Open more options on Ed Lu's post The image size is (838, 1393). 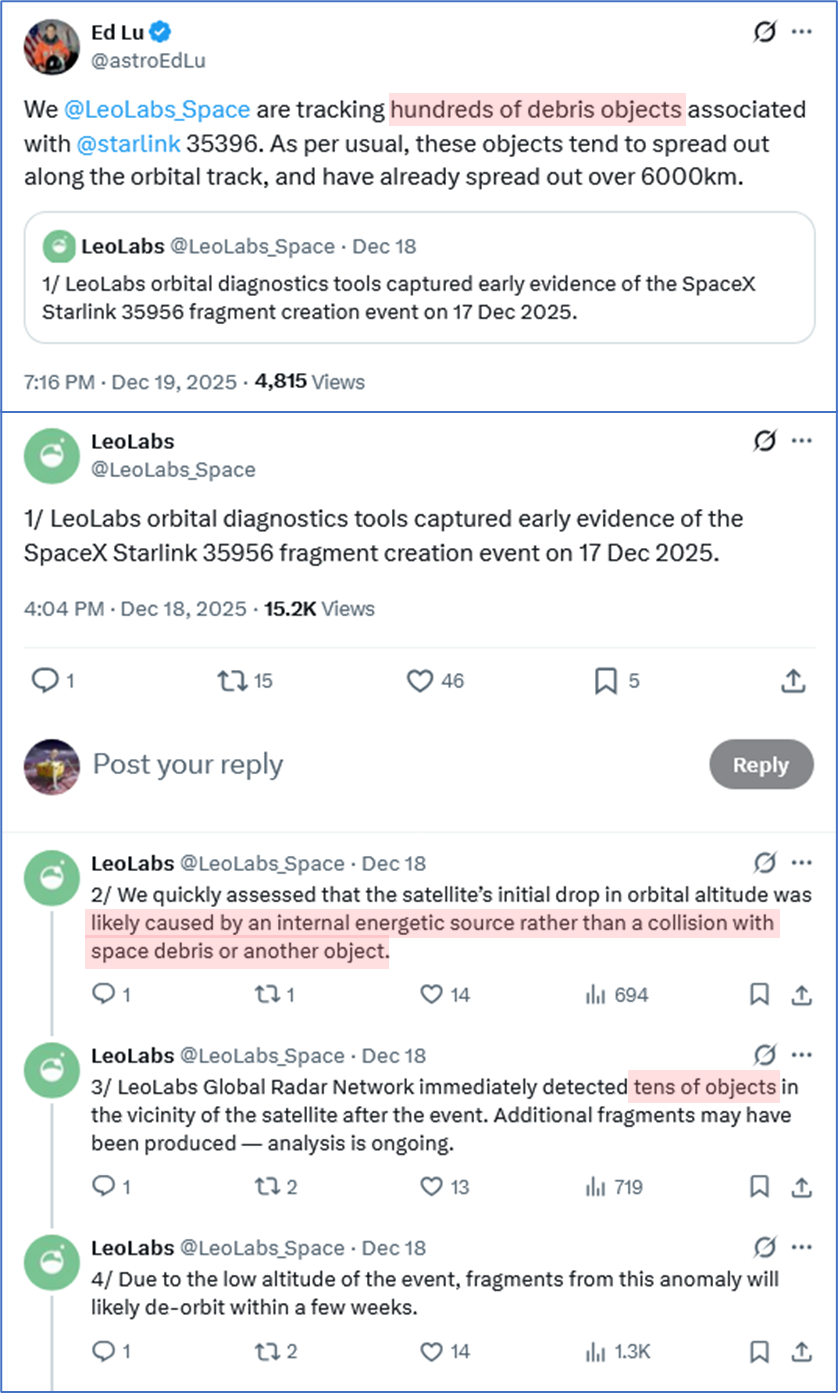[801, 32]
